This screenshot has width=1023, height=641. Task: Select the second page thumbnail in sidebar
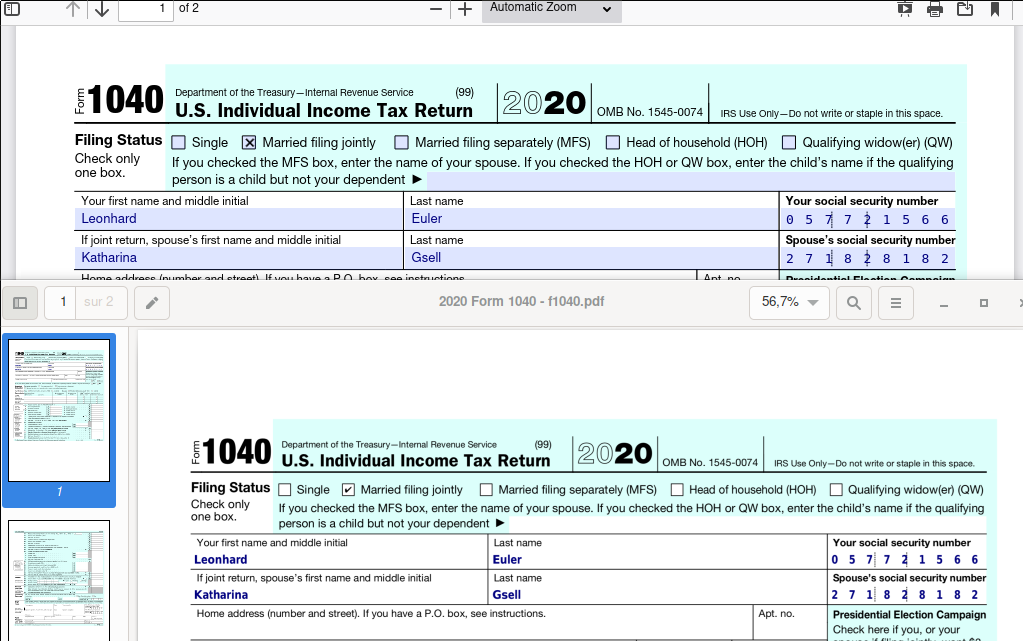tap(59, 580)
